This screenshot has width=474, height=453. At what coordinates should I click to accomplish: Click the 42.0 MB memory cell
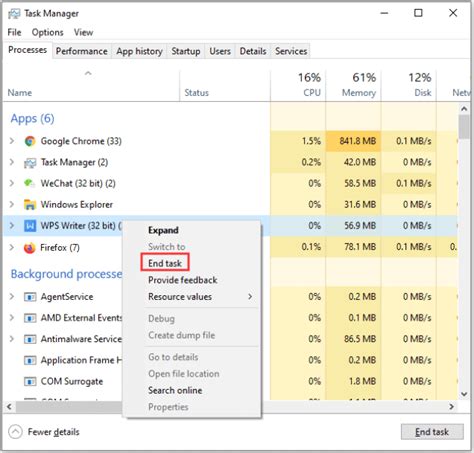click(353, 162)
